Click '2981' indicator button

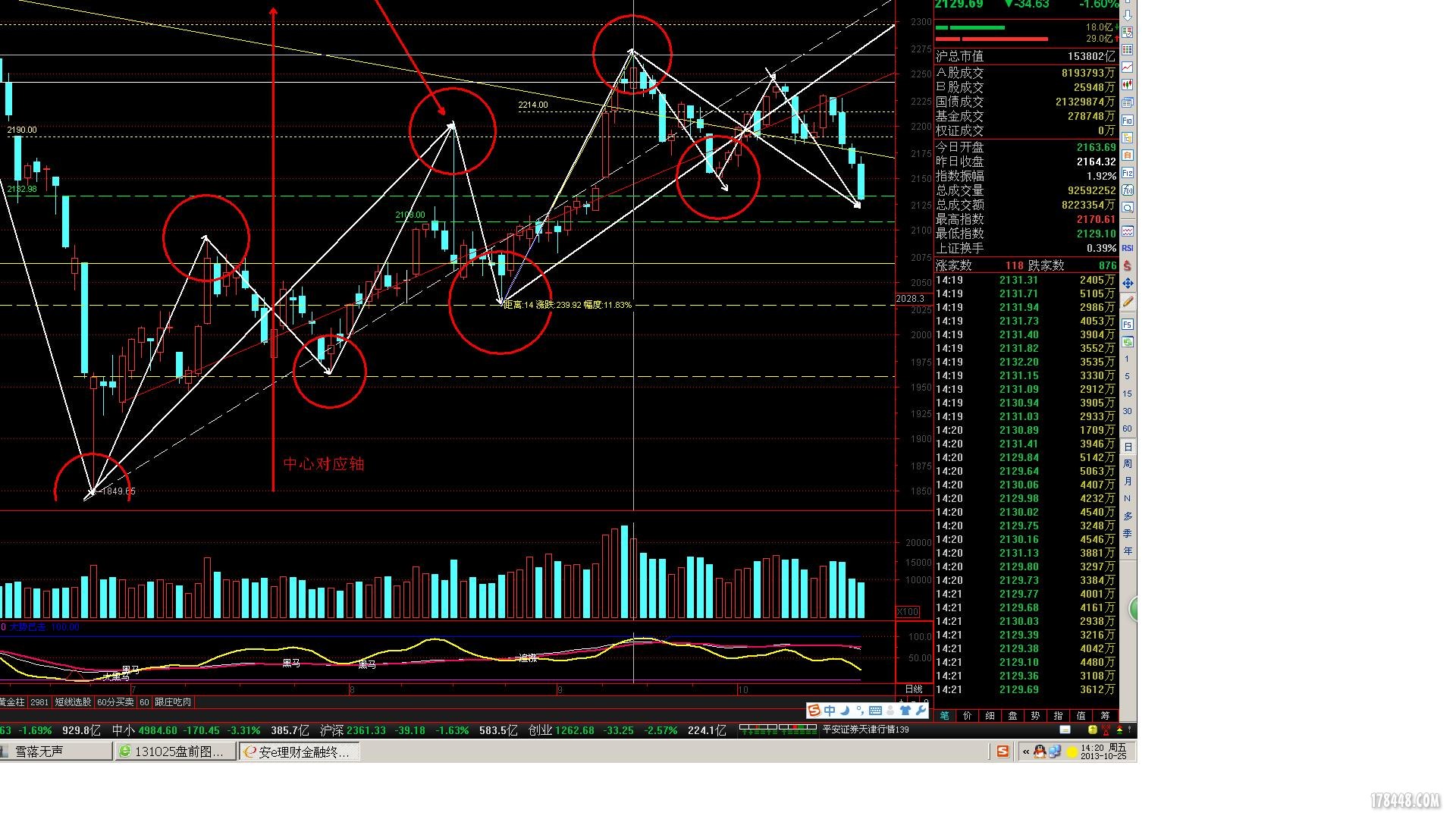(39, 702)
